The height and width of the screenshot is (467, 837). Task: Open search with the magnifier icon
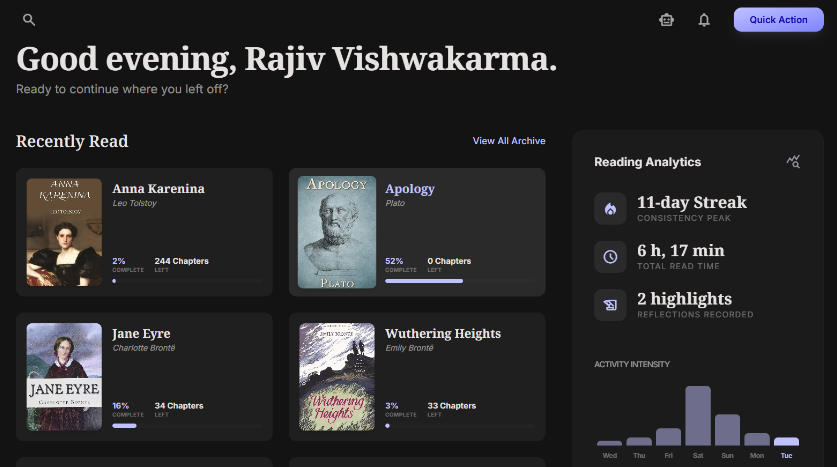coord(29,20)
